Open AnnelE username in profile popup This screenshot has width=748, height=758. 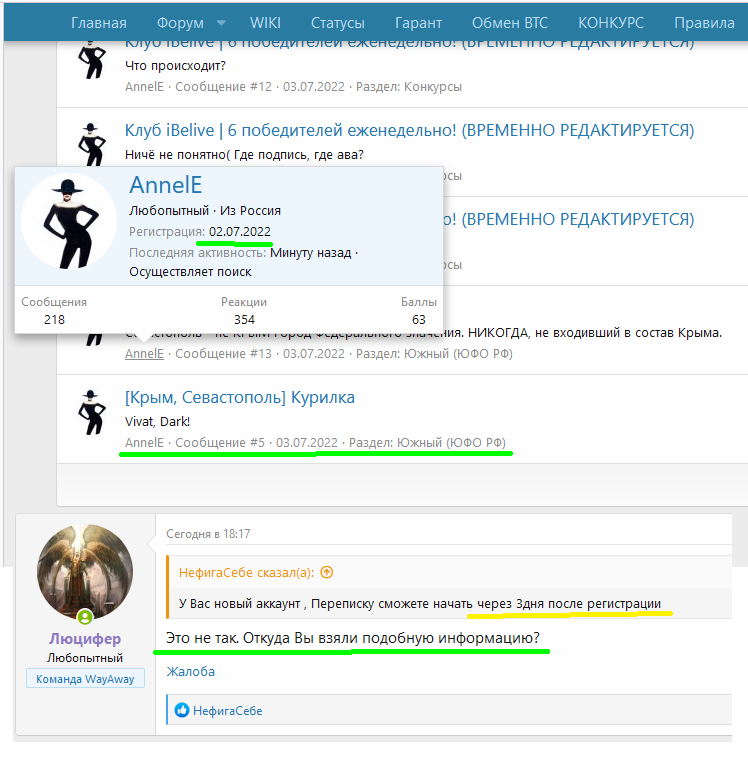[x=165, y=185]
